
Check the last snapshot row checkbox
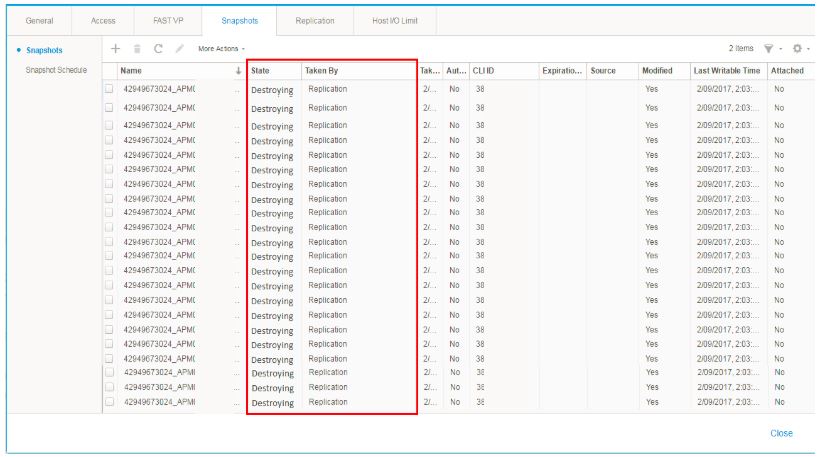click(109, 402)
